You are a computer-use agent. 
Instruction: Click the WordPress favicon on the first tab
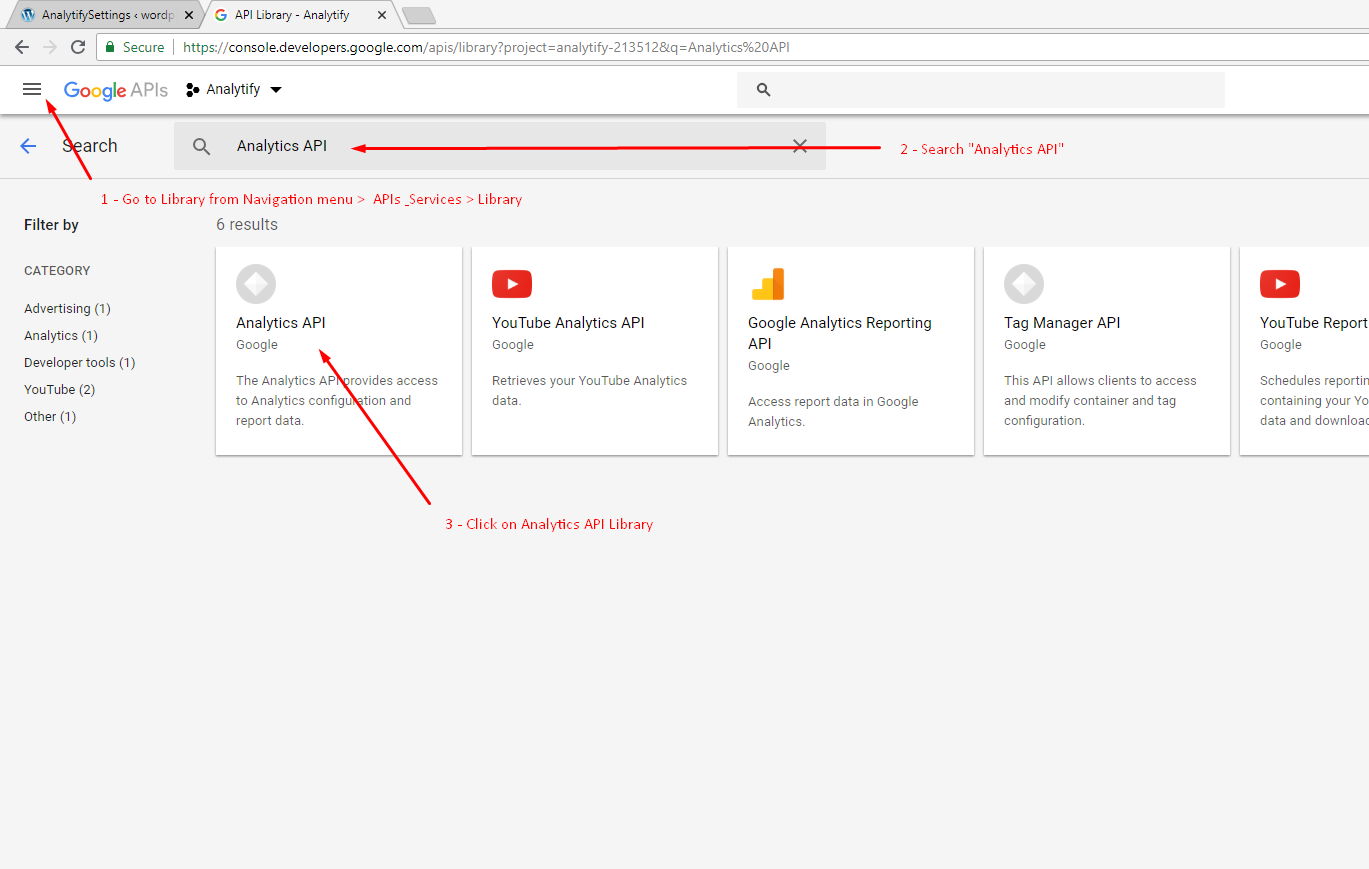(x=28, y=15)
